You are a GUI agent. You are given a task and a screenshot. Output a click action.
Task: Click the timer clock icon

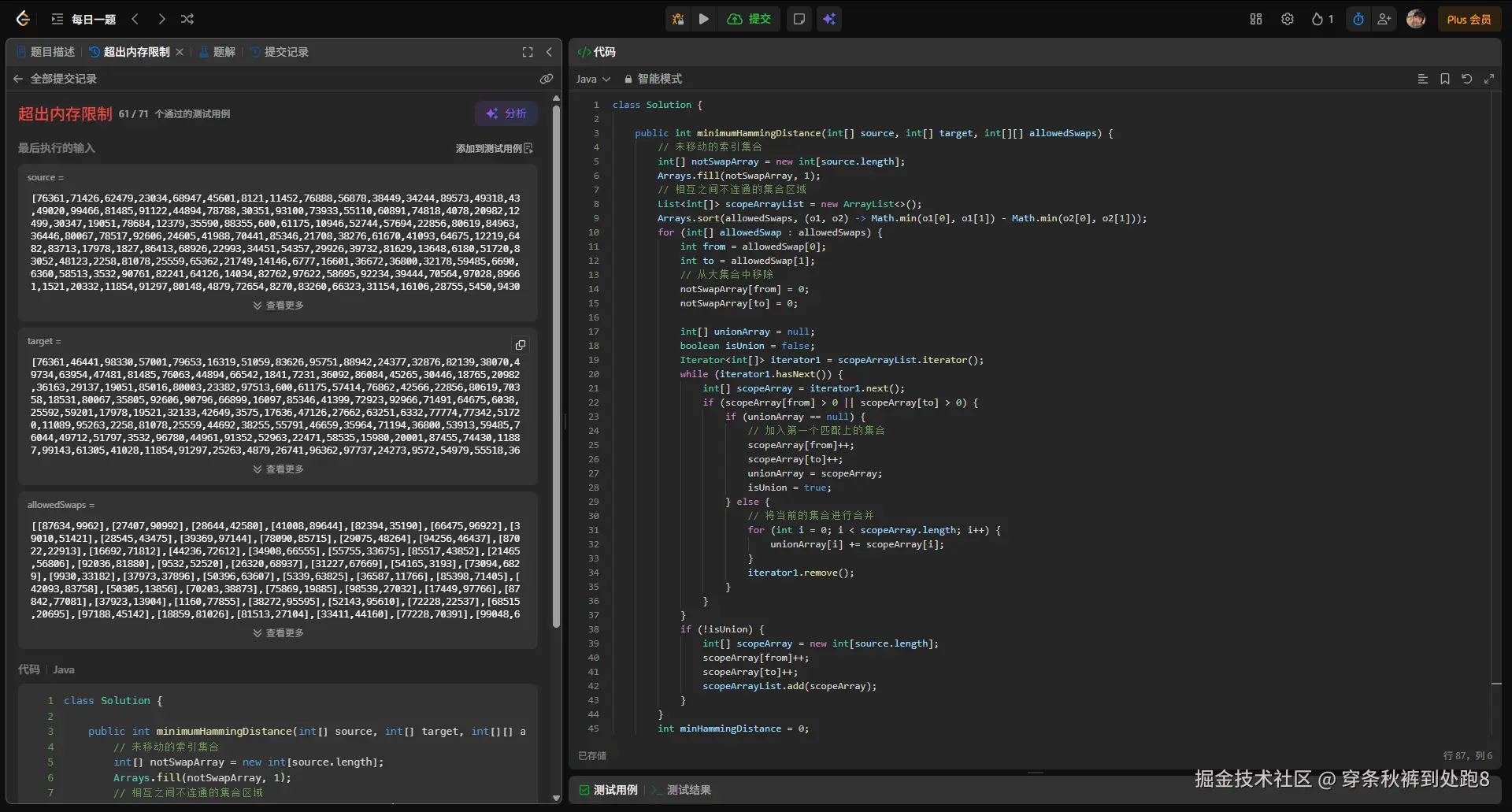click(x=1358, y=19)
